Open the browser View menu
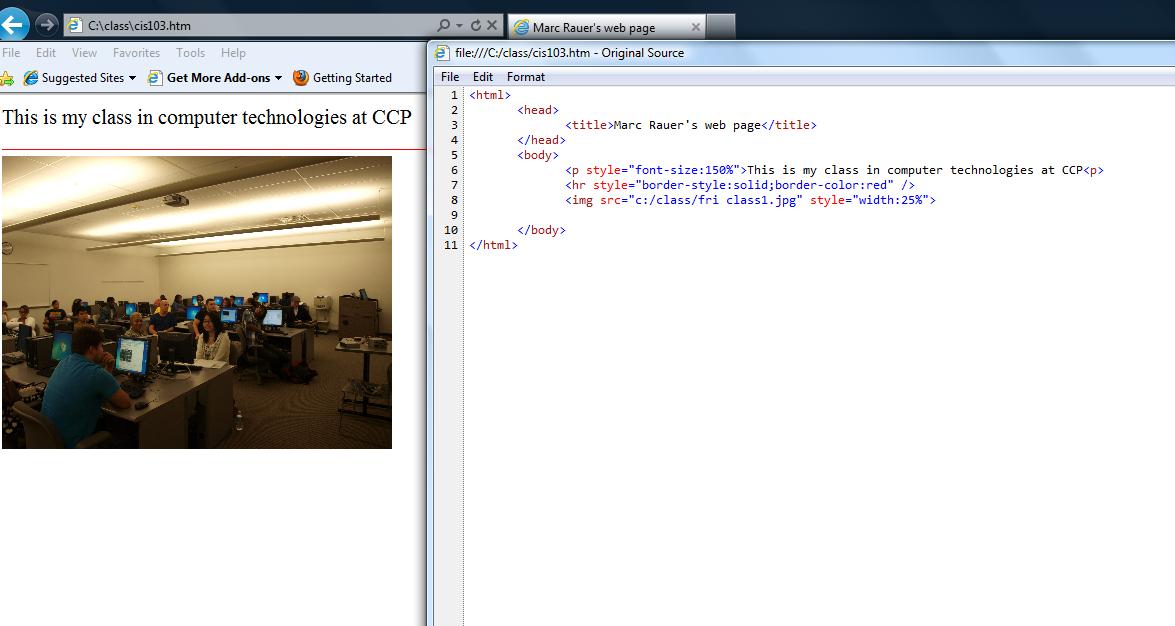Viewport: 1175px width, 626px height. [84, 52]
